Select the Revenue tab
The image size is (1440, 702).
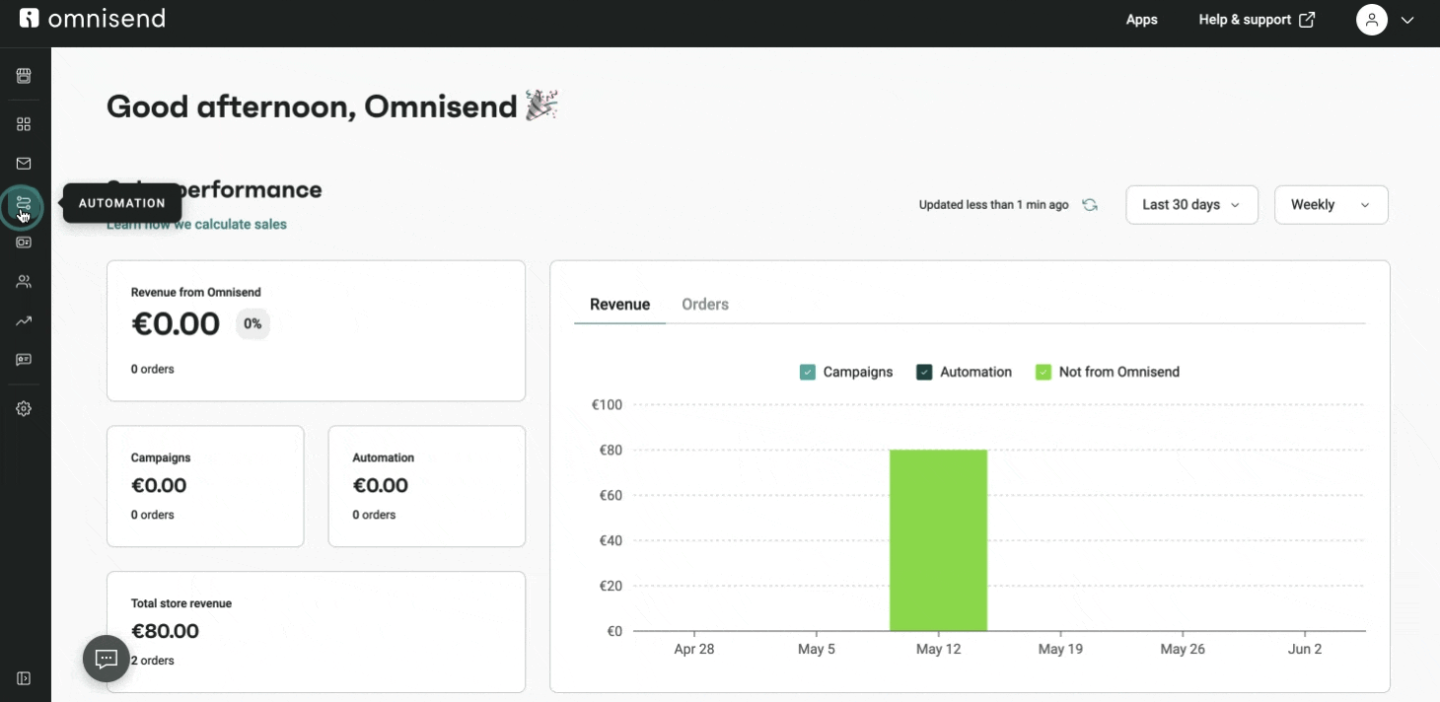click(619, 305)
